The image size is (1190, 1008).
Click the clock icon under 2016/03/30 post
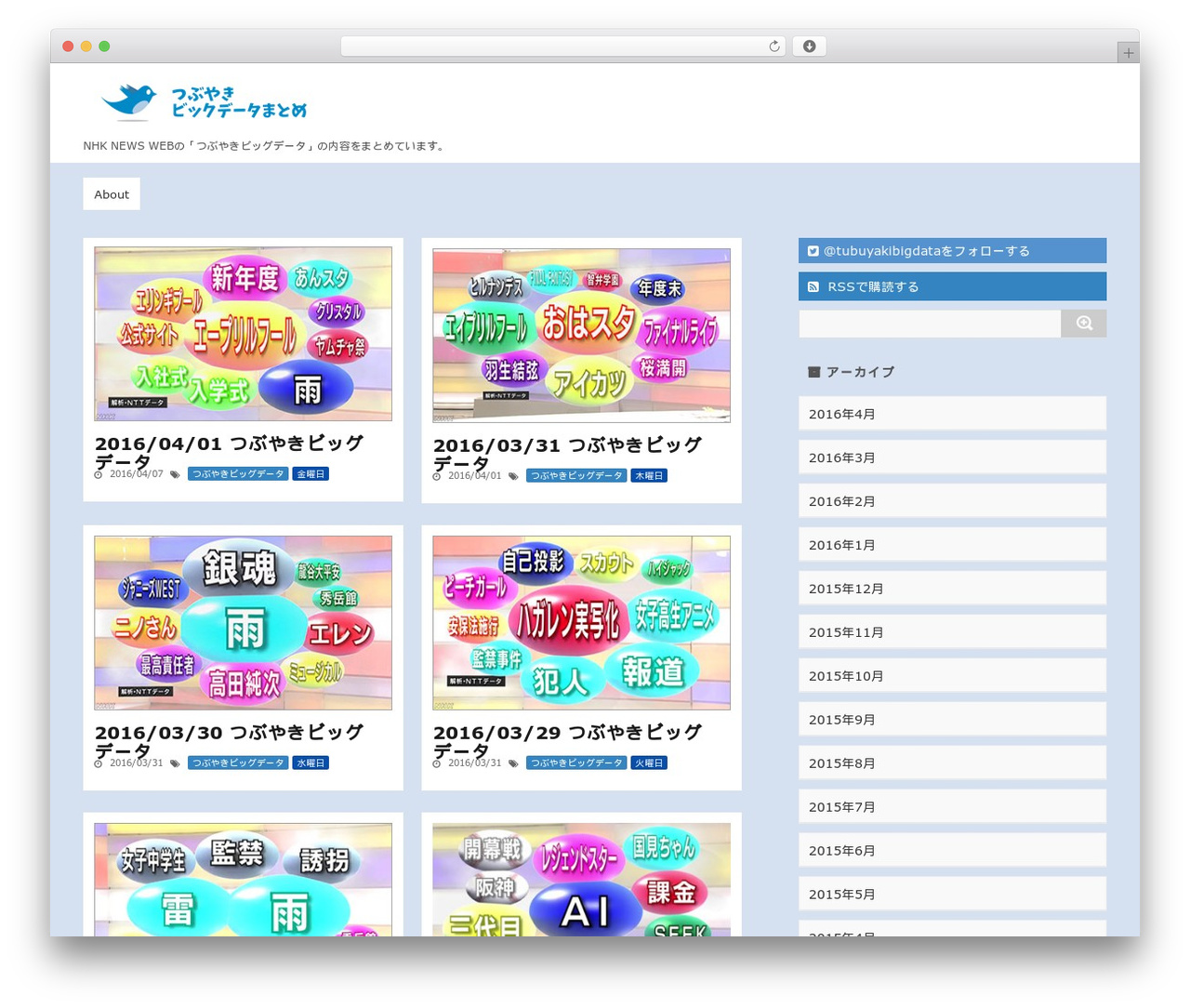click(99, 763)
